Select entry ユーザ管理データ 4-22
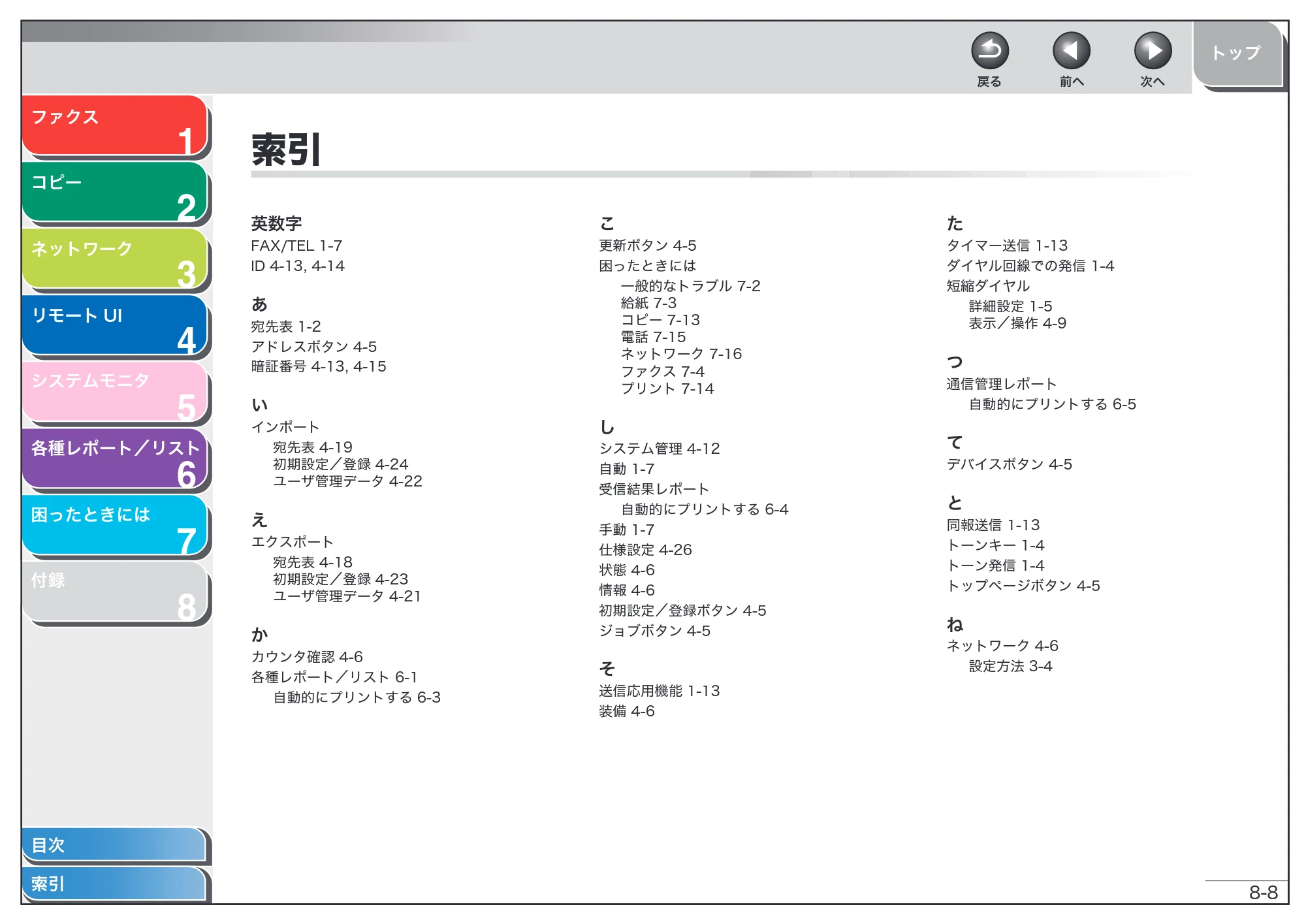This screenshot has height=924, width=1306. pos(348,481)
